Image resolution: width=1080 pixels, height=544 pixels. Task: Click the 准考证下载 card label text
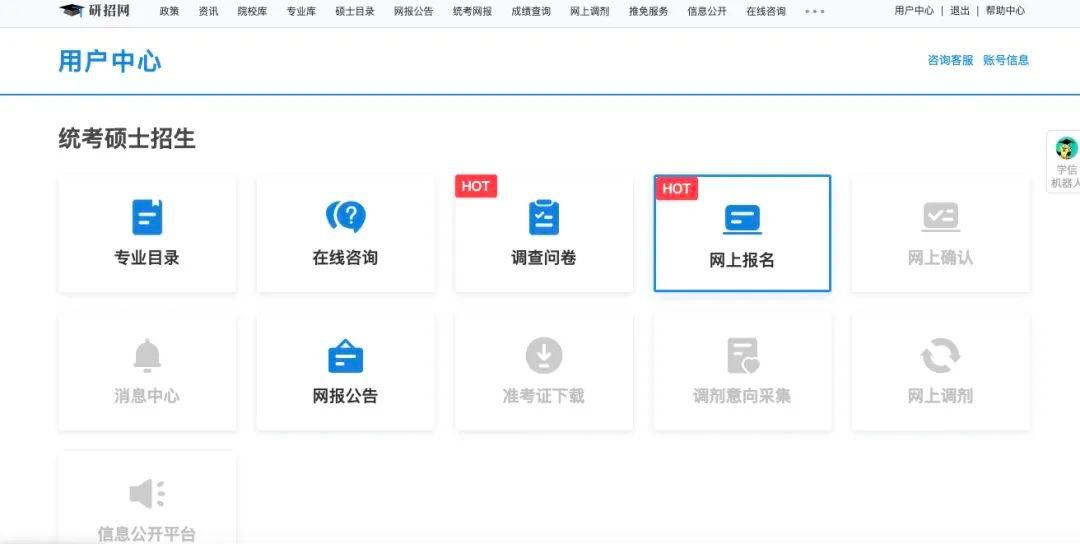[x=543, y=396]
